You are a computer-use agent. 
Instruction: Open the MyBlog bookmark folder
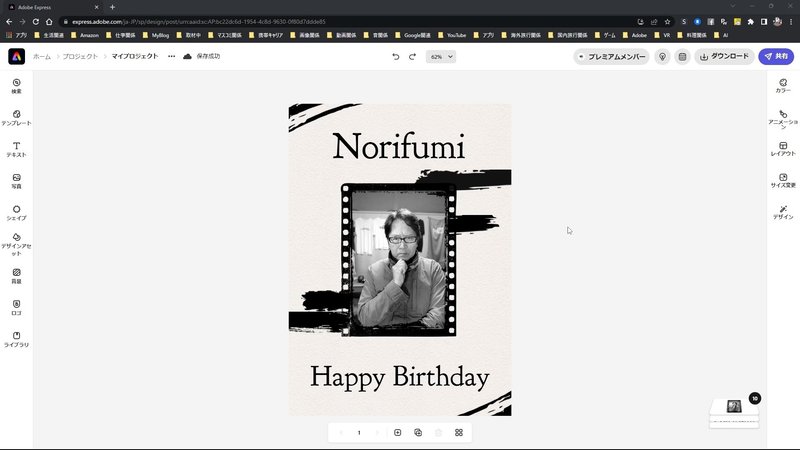tap(156, 35)
